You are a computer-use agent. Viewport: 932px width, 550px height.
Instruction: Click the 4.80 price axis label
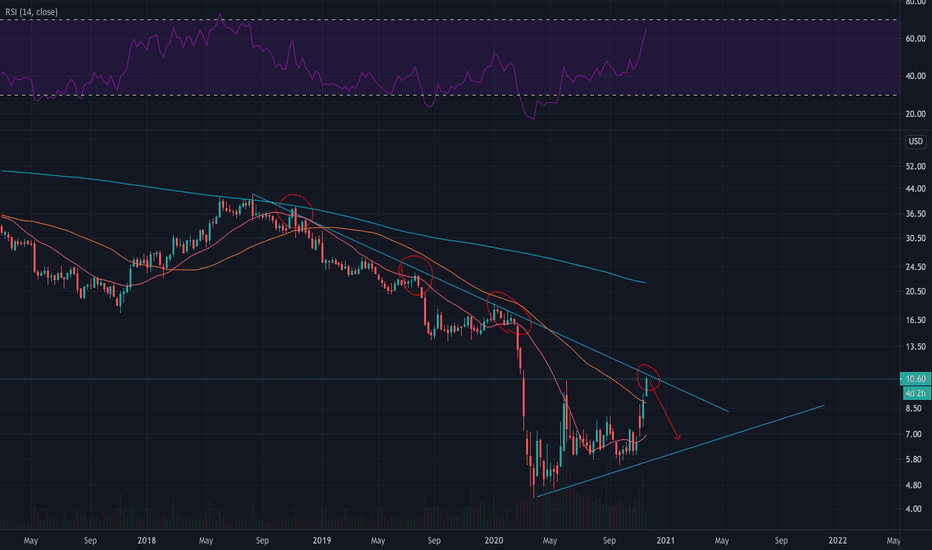[x=914, y=485]
